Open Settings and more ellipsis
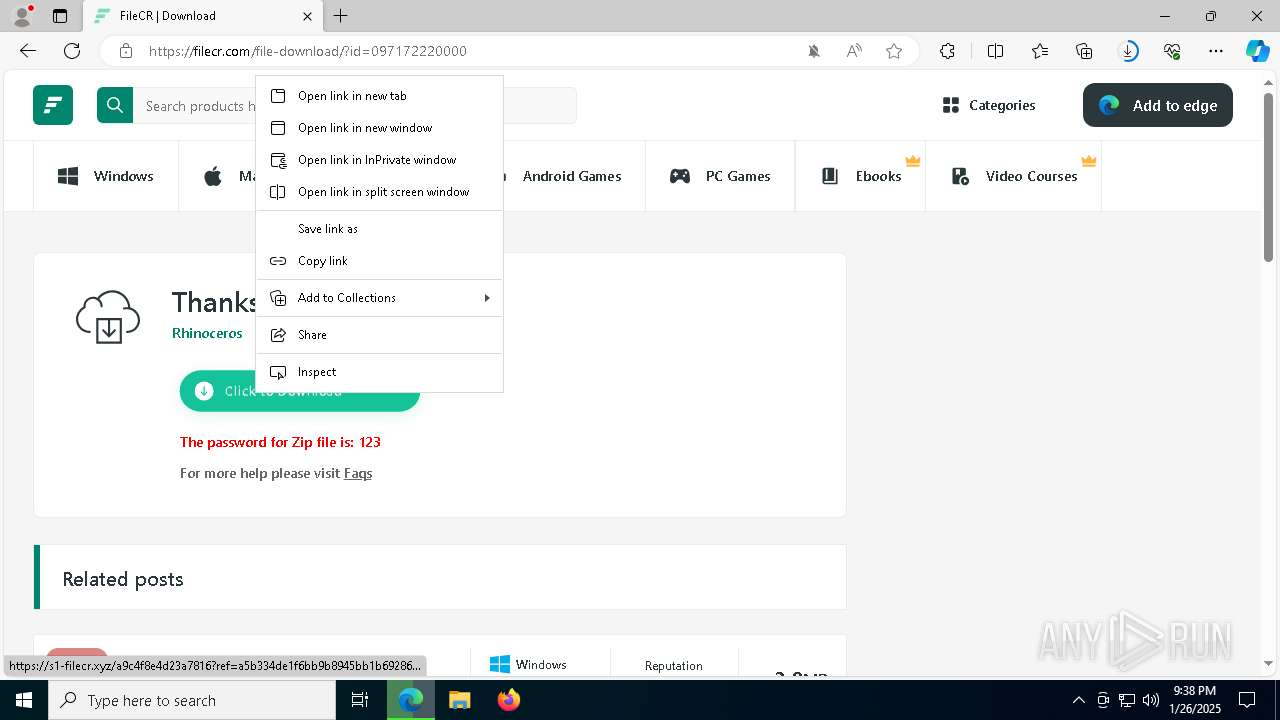This screenshot has height=720, width=1280. coord(1216,51)
